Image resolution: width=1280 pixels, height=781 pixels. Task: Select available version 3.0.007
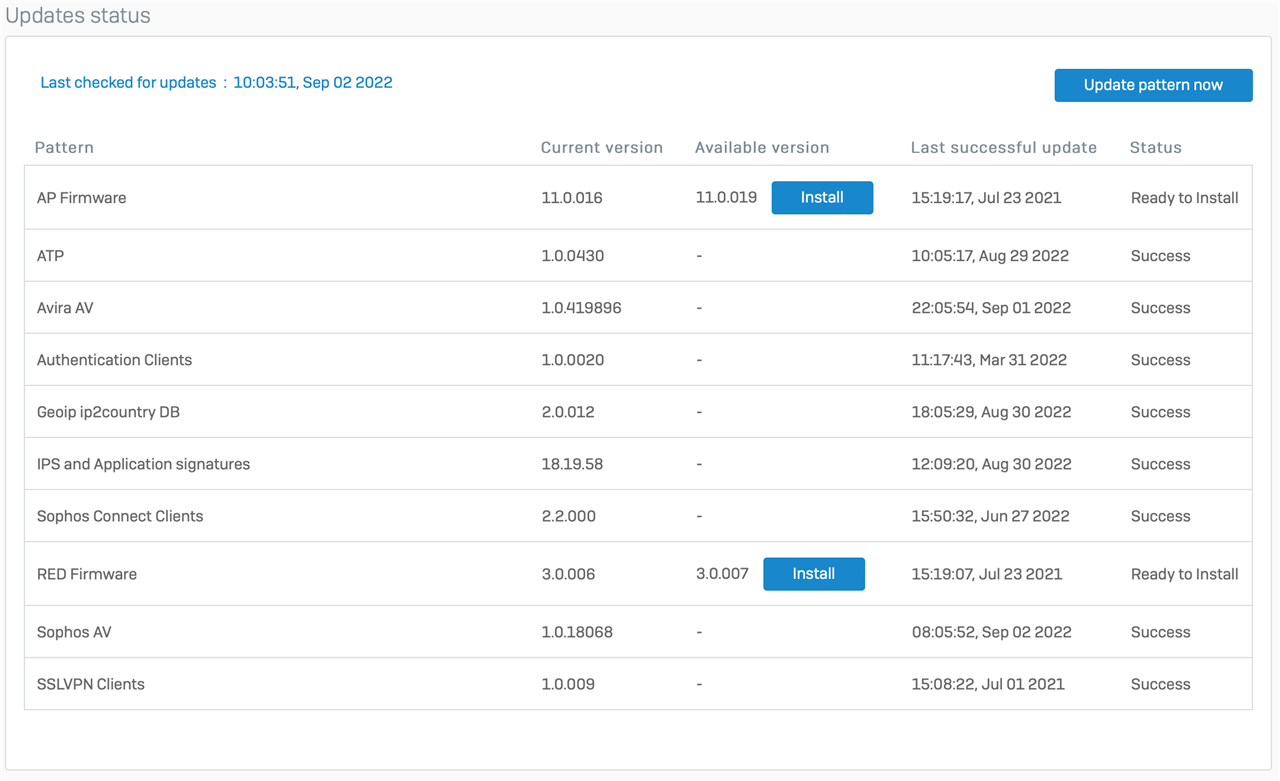coord(722,574)
